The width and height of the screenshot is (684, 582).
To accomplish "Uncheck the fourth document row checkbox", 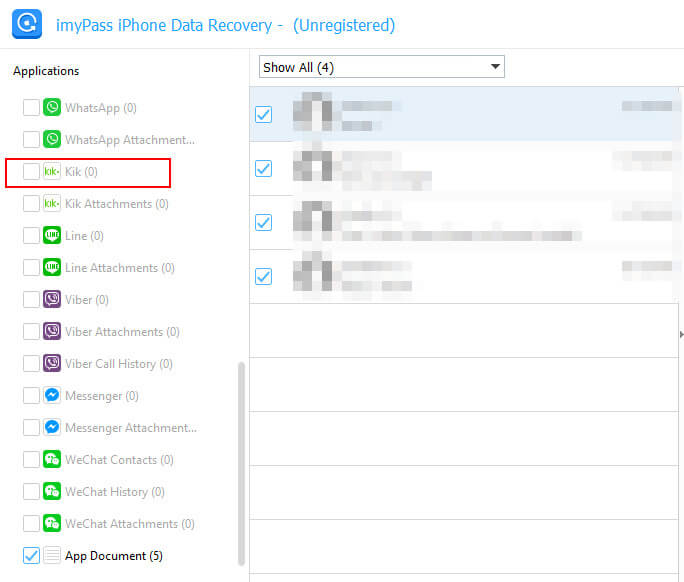I will click(263, 276).
